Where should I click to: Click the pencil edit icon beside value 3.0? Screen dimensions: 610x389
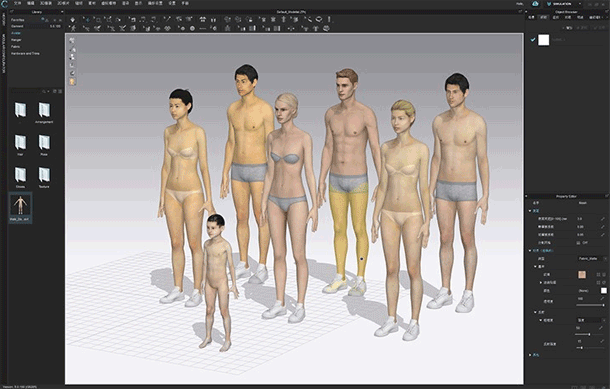(x=603, y=219)
